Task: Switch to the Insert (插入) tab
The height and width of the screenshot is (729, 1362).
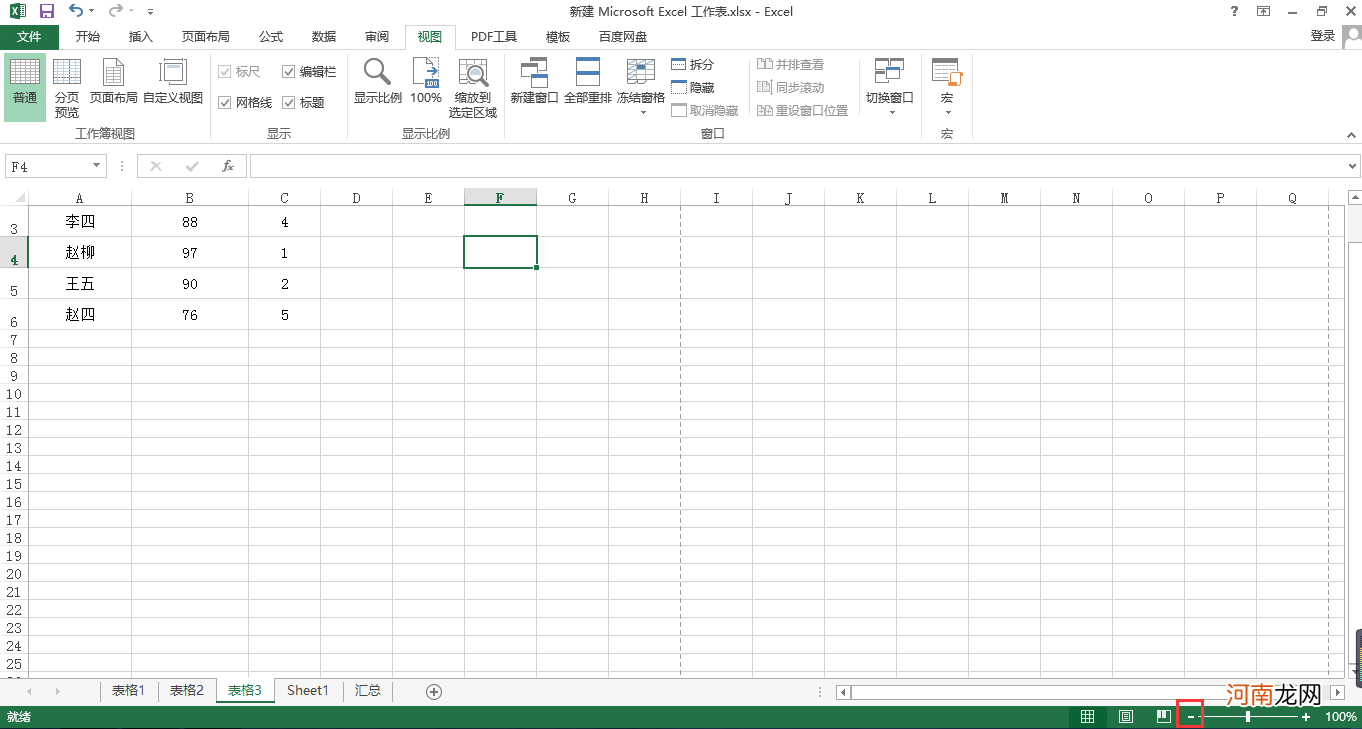Action: [x=141, y=37]
